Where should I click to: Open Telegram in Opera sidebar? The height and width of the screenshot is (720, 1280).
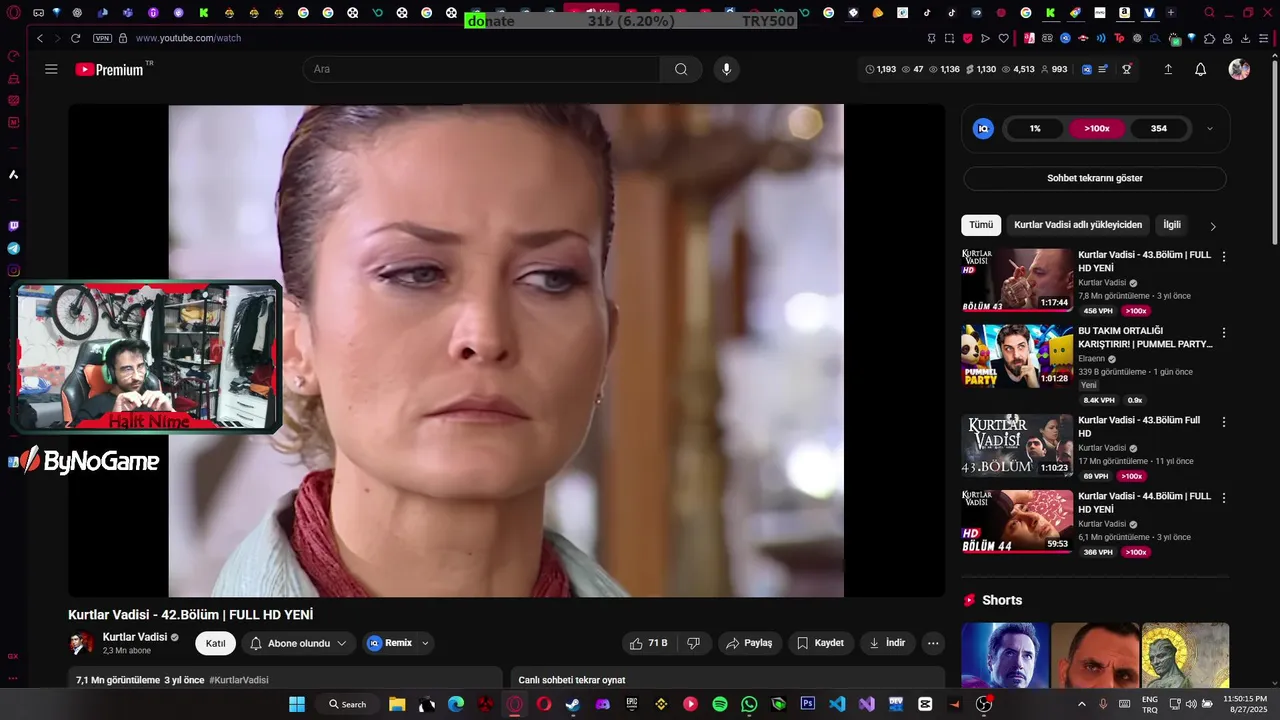[13, 248]
